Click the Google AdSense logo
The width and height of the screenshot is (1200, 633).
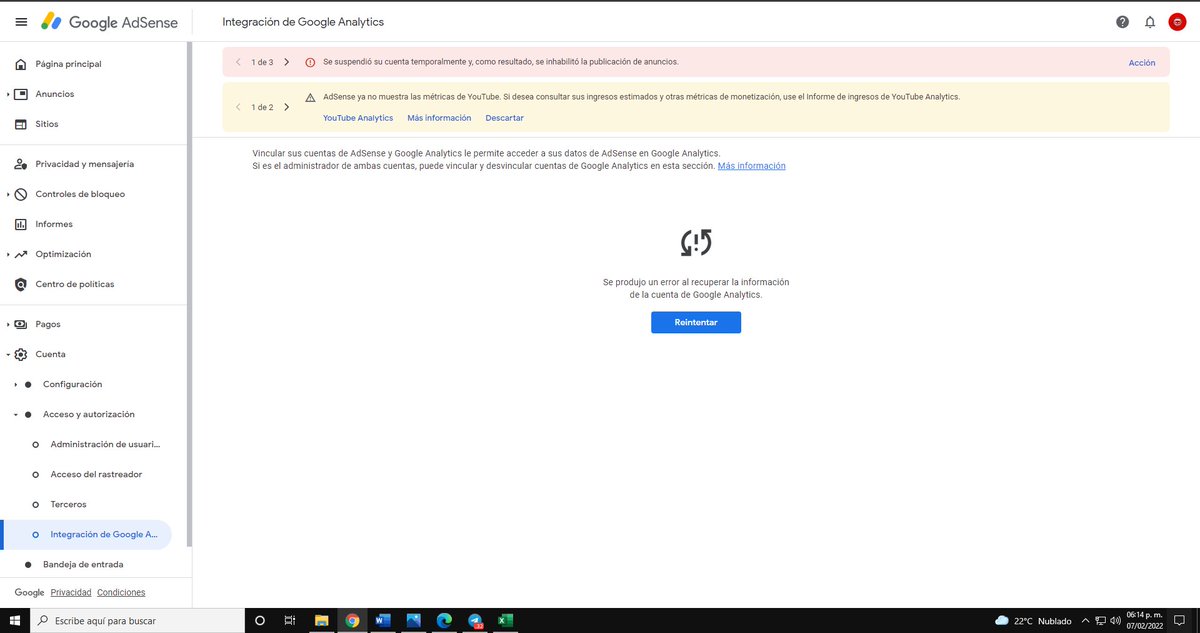pos(108,22)
